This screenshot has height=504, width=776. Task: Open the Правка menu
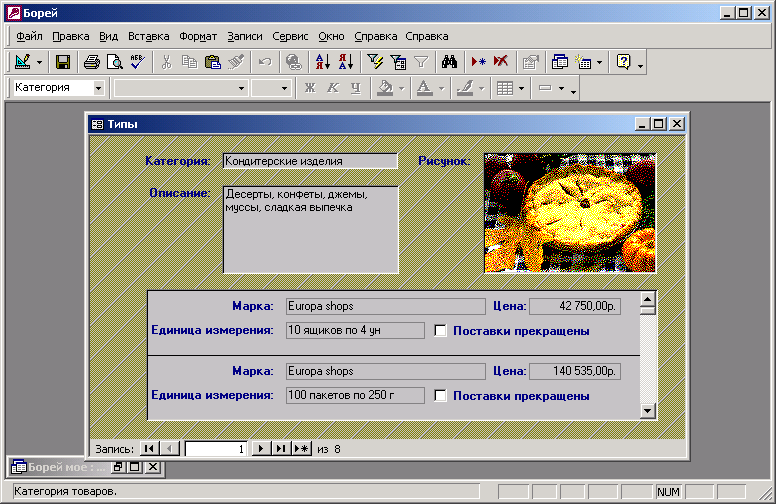pos(71,36)
